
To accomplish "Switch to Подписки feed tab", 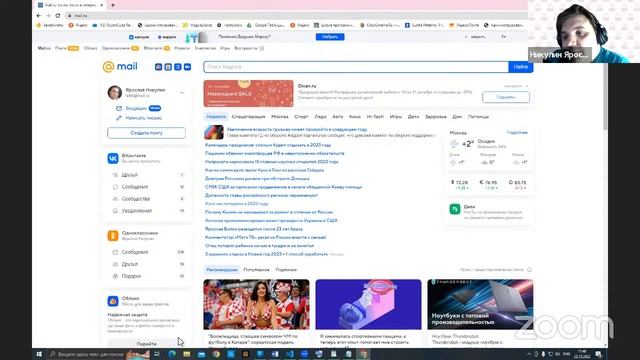I will (286, 270).
